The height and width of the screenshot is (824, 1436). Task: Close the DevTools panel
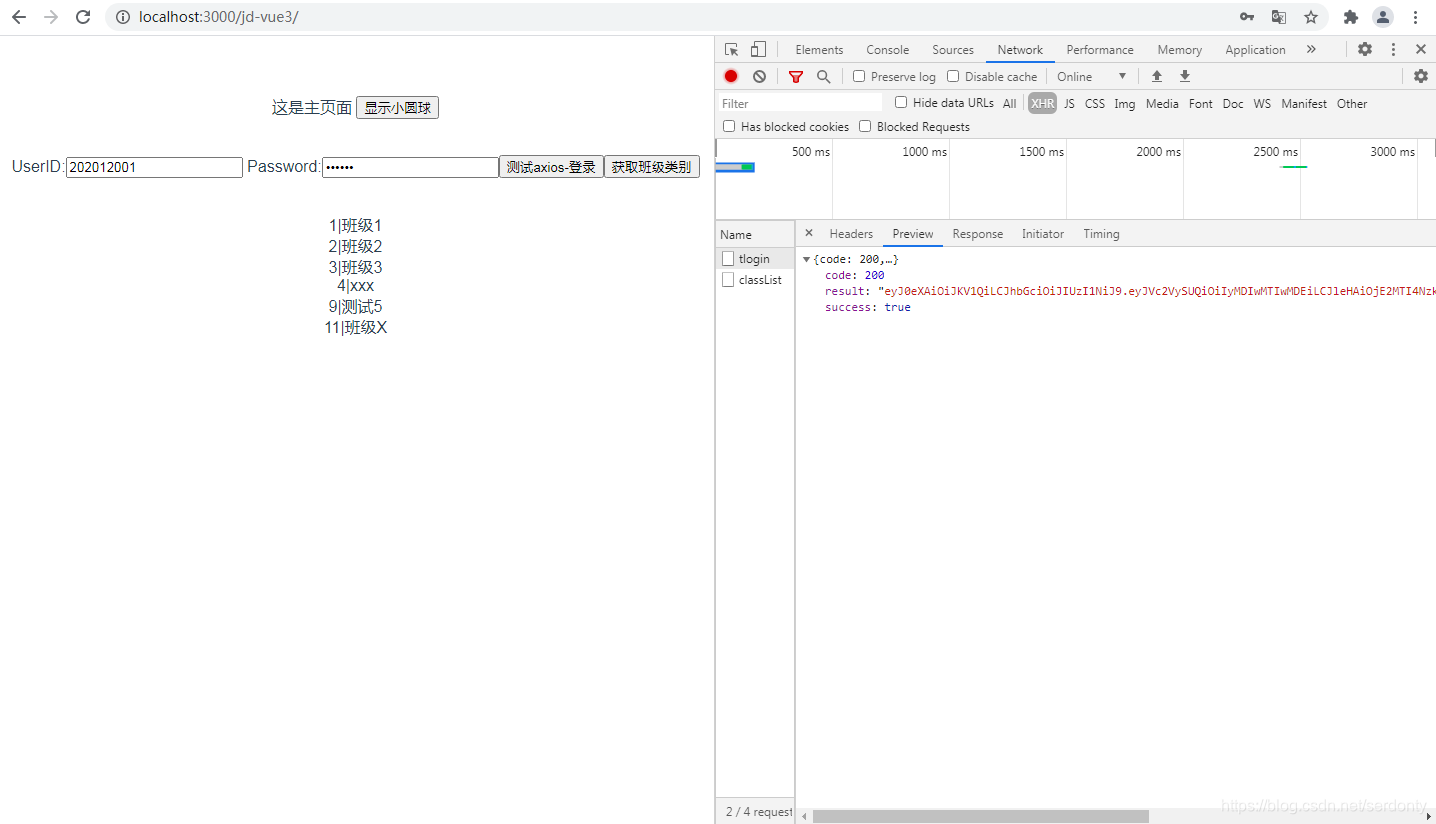[x=1421, y=49]
